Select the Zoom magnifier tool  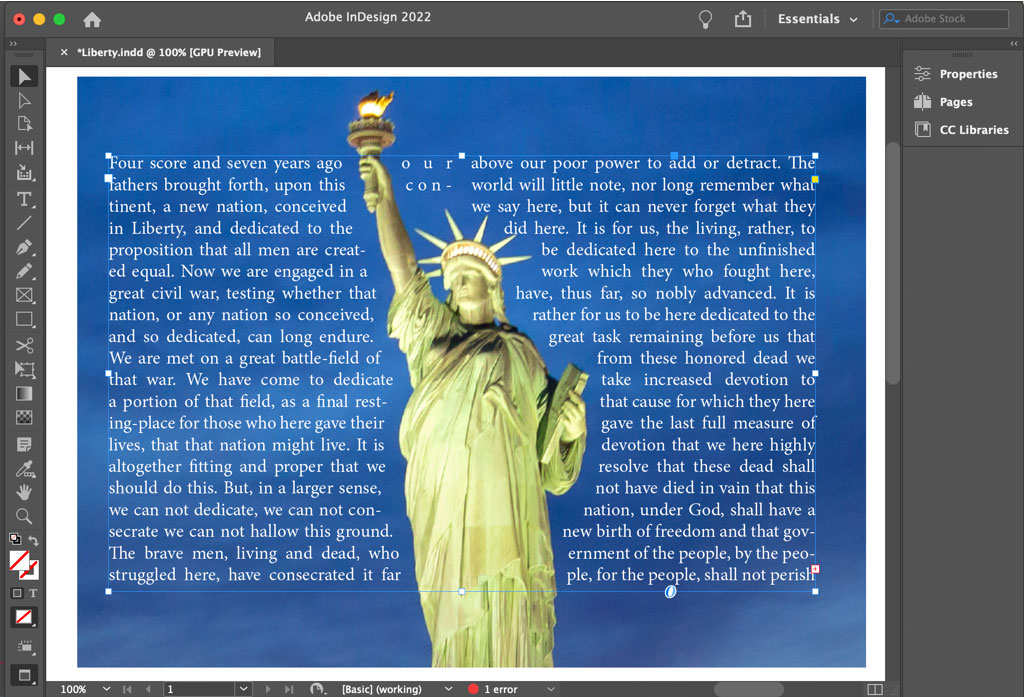point(24,516)
